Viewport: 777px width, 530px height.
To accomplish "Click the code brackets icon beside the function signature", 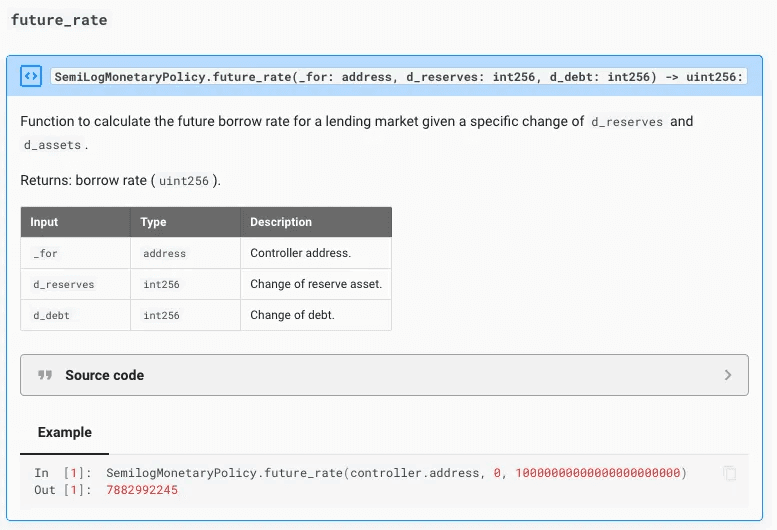I will pos(31,76).
